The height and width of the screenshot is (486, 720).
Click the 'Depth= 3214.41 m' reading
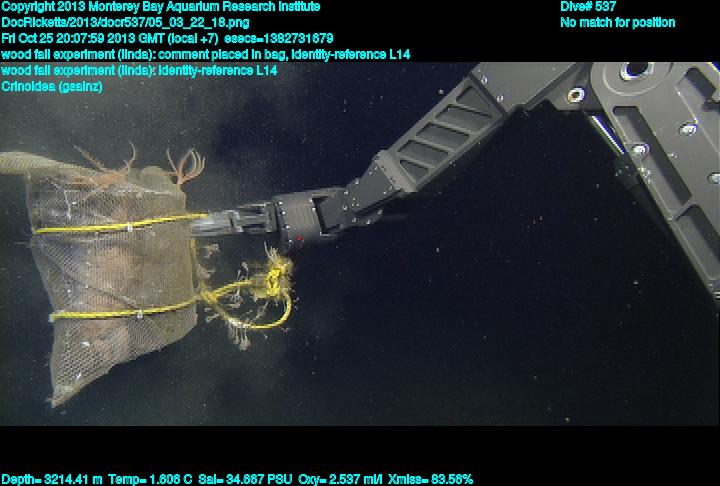[52, 480]
